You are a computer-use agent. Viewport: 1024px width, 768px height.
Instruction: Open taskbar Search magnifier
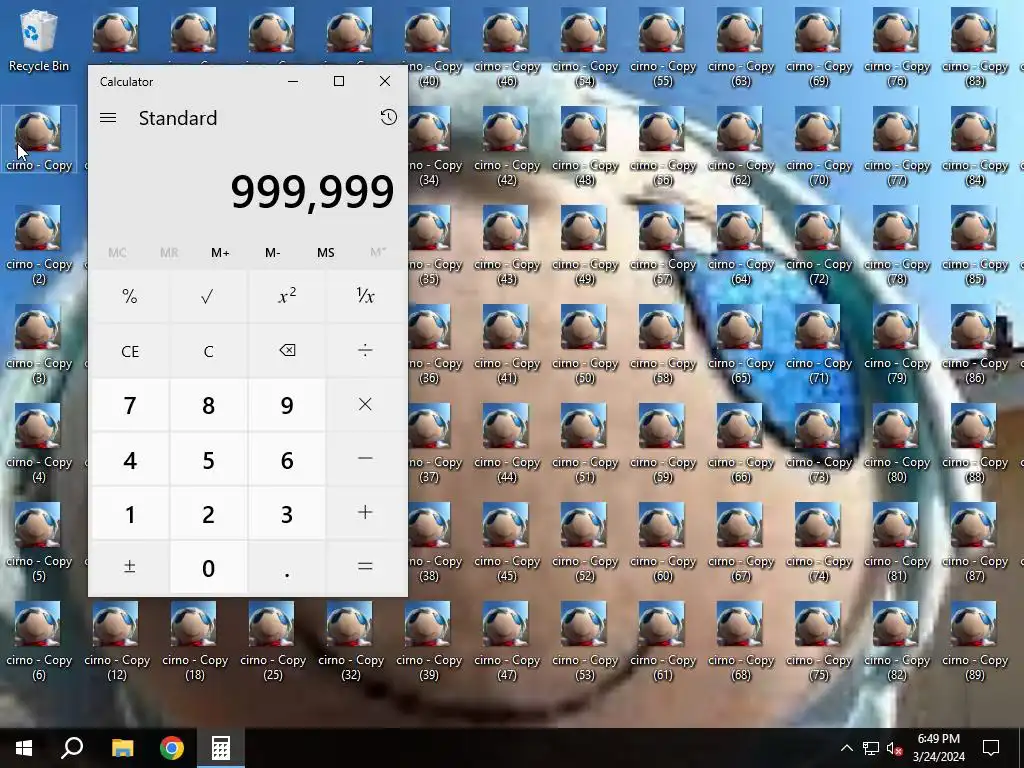coord(72,748)
